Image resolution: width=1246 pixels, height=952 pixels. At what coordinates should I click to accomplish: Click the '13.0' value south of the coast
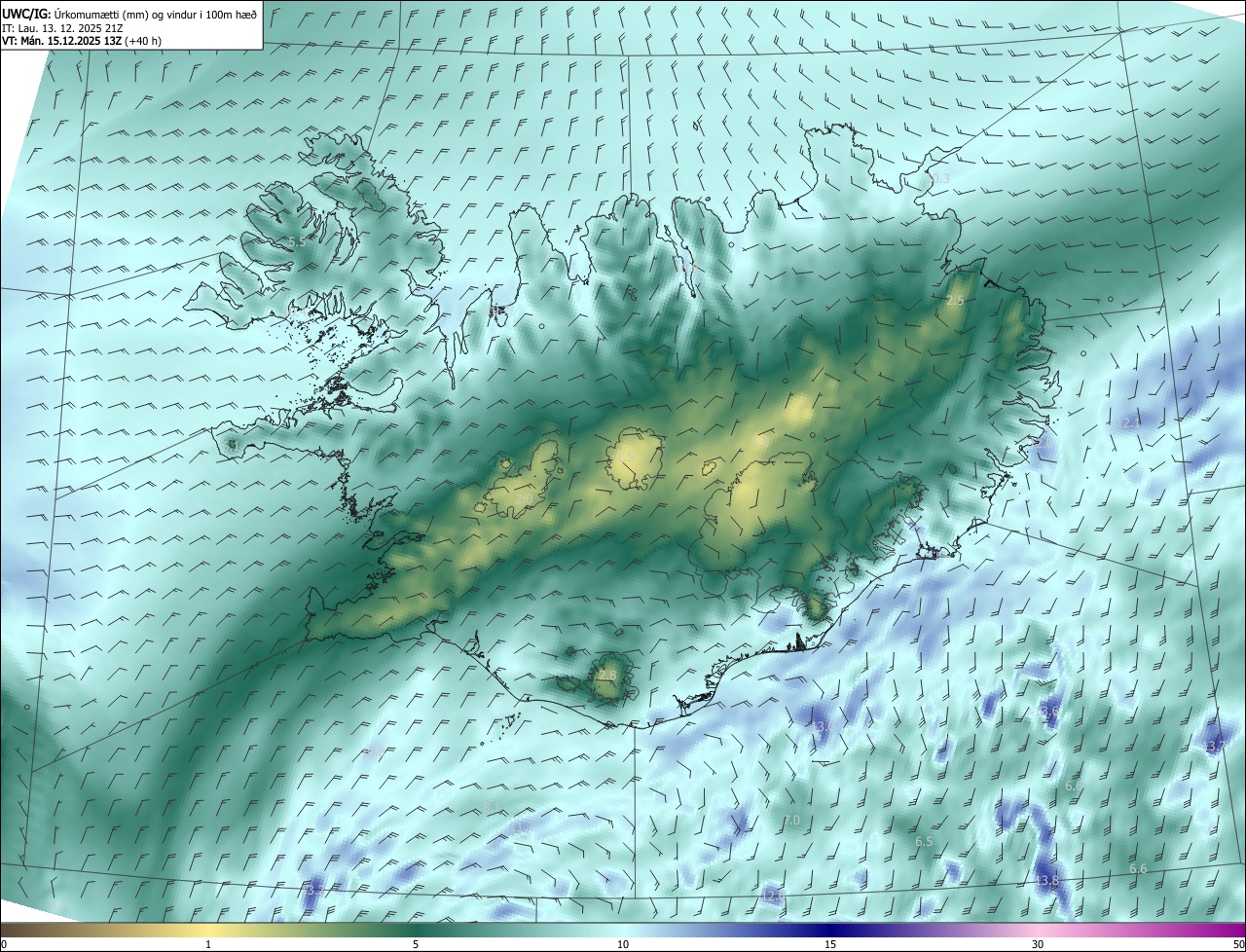pyautogui.click(x=824, y=726)
